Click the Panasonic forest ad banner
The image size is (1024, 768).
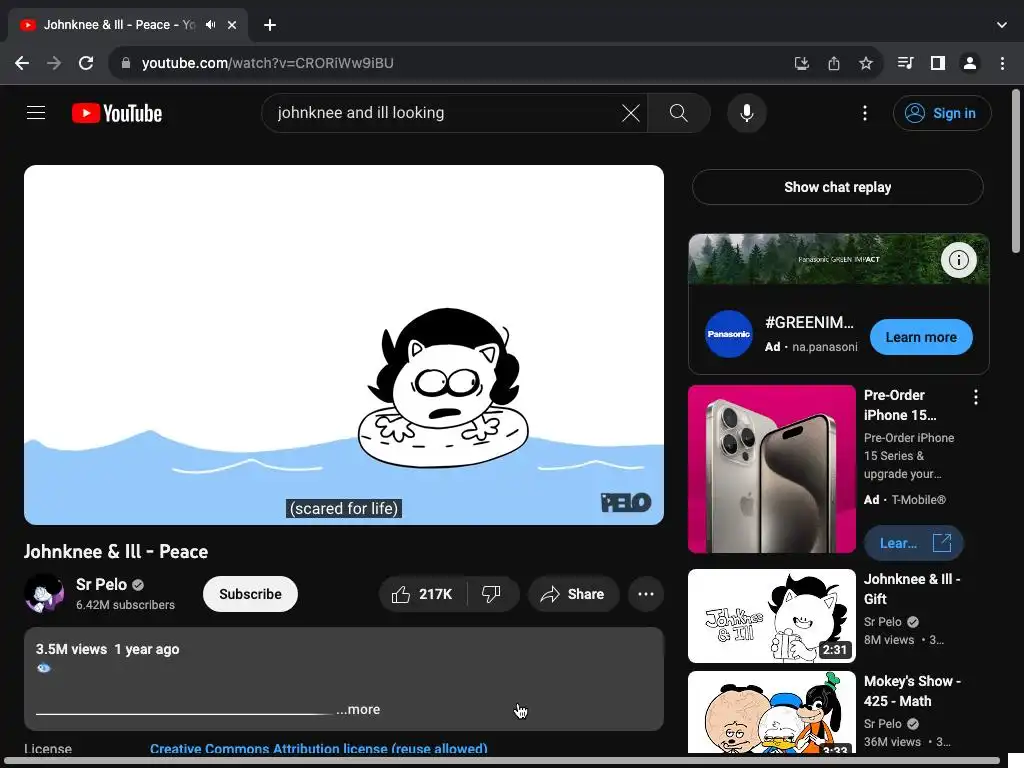[839, 259]
